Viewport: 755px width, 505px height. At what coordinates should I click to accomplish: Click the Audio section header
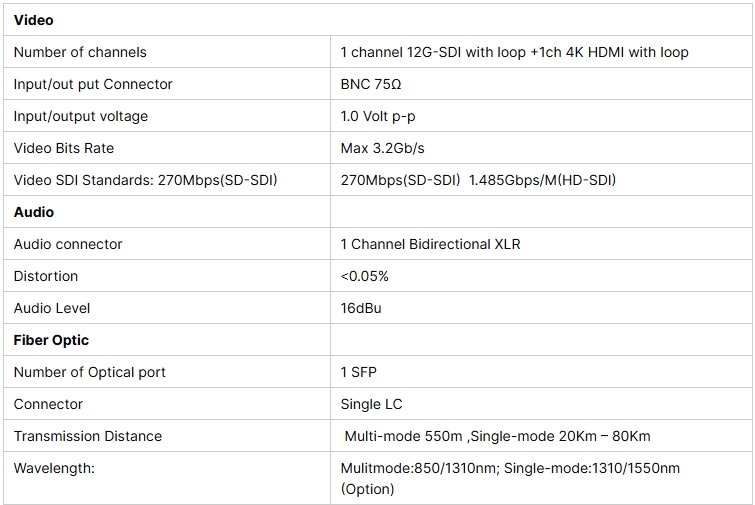[x=34, y=212]
